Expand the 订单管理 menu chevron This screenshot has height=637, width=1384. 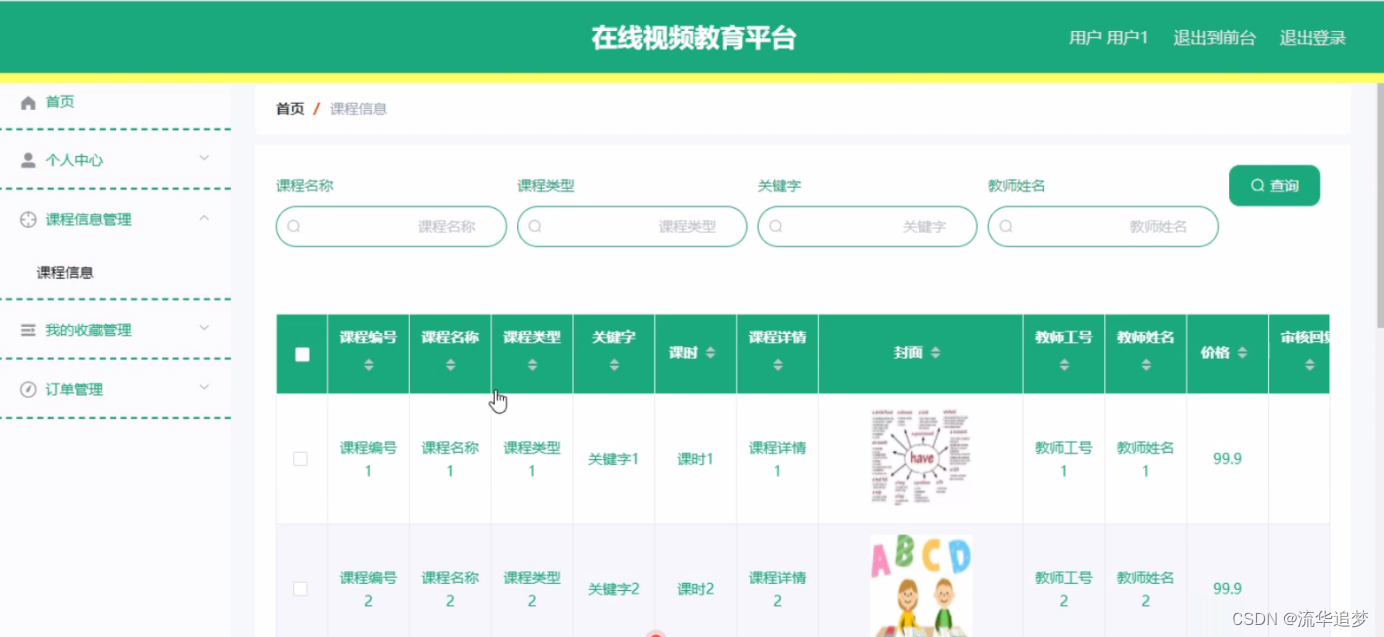click(x=204, y=387)
